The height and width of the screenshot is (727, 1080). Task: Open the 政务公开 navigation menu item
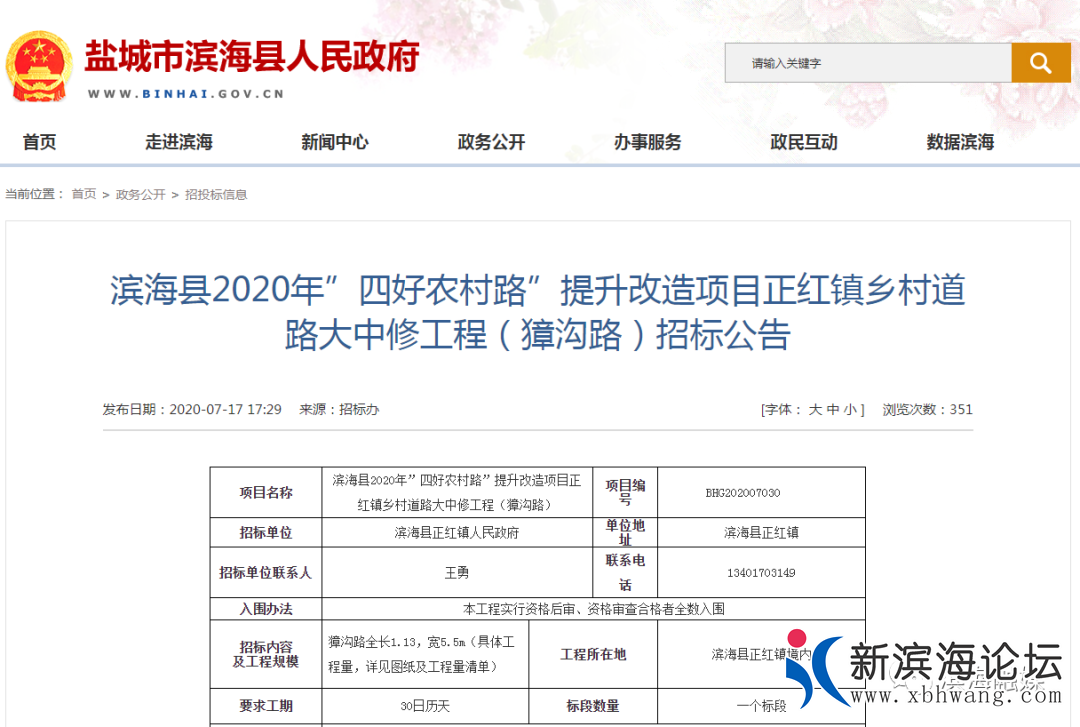[x=489, y=142]
